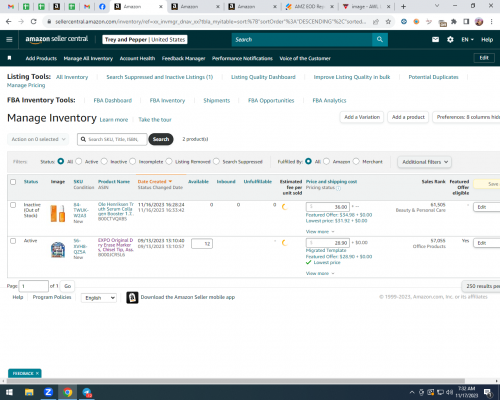Open the Action on 0 selected dropdown

tap(38, 139)
